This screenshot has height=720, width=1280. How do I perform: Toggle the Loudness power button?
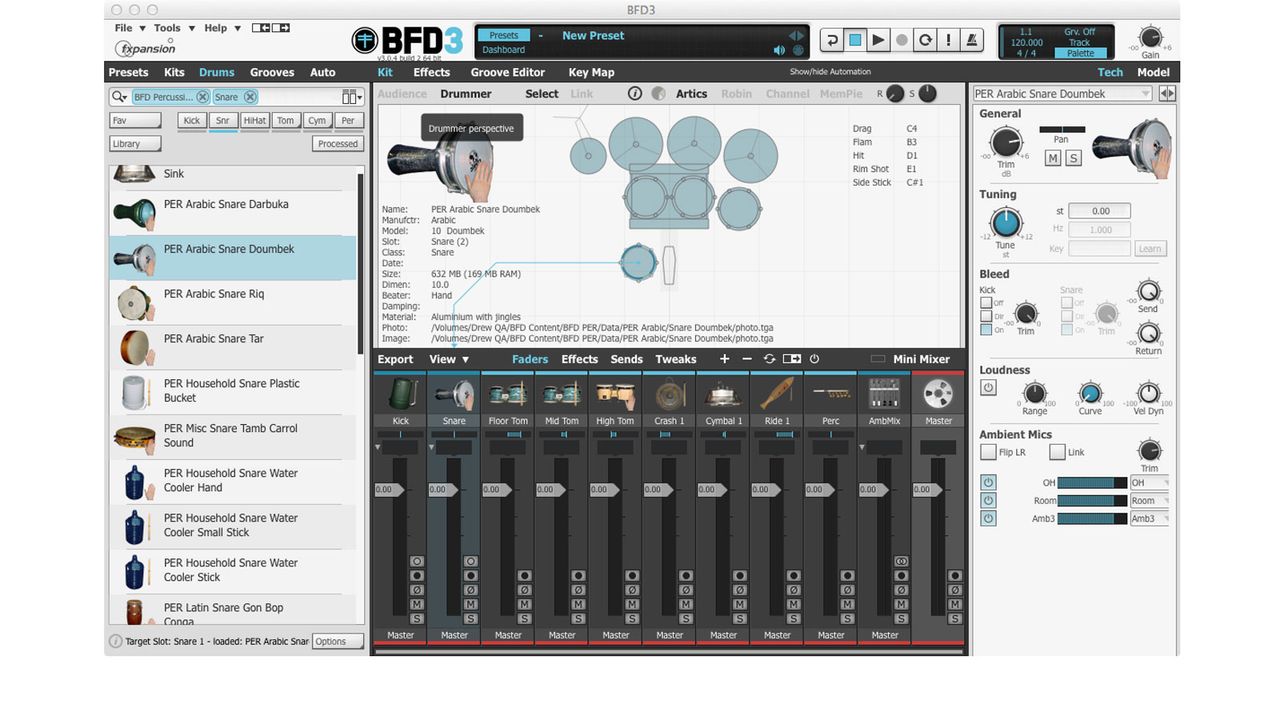988,387
